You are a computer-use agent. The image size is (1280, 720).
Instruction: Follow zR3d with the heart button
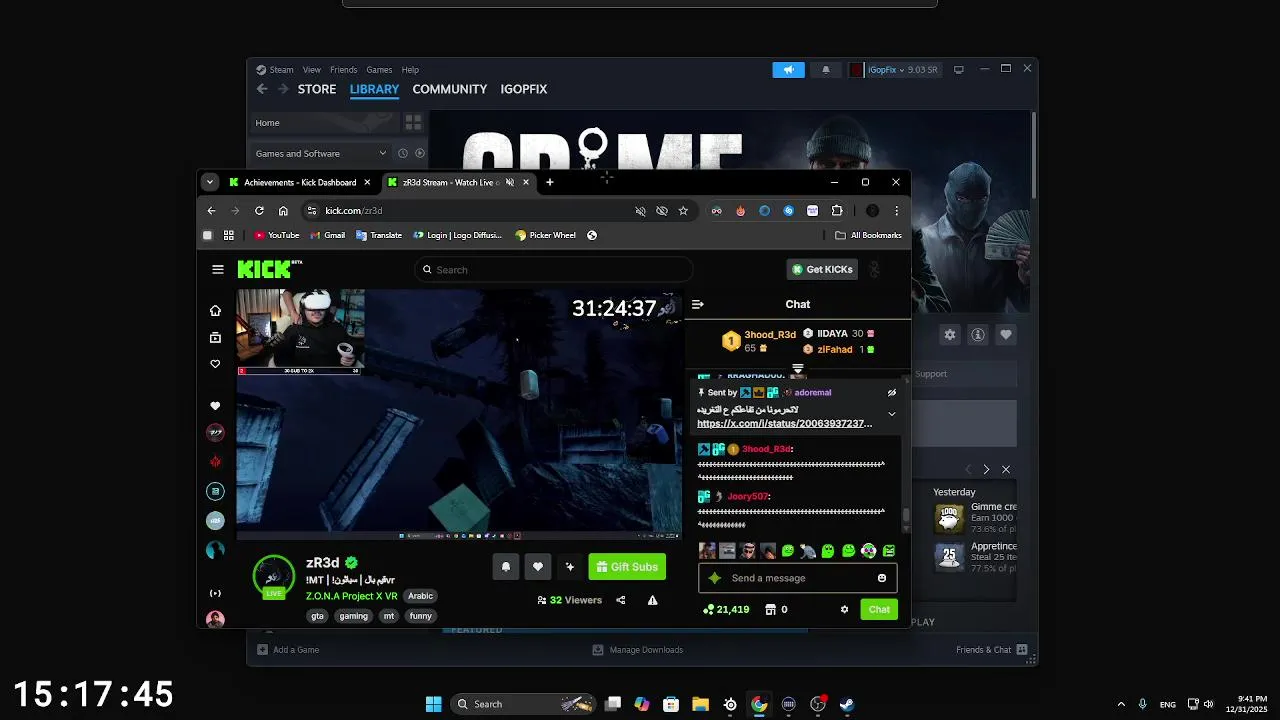coord(538,567)
